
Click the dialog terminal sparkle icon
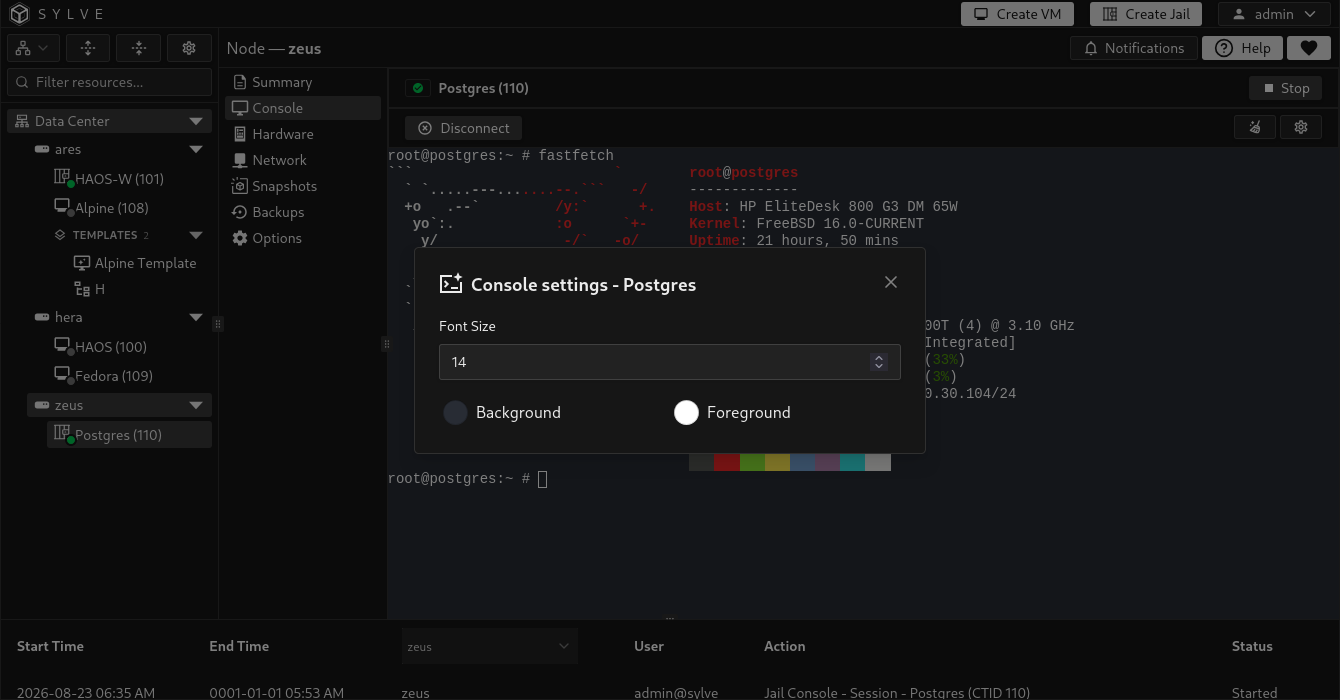pyautogui.click(x=451, y=284)
